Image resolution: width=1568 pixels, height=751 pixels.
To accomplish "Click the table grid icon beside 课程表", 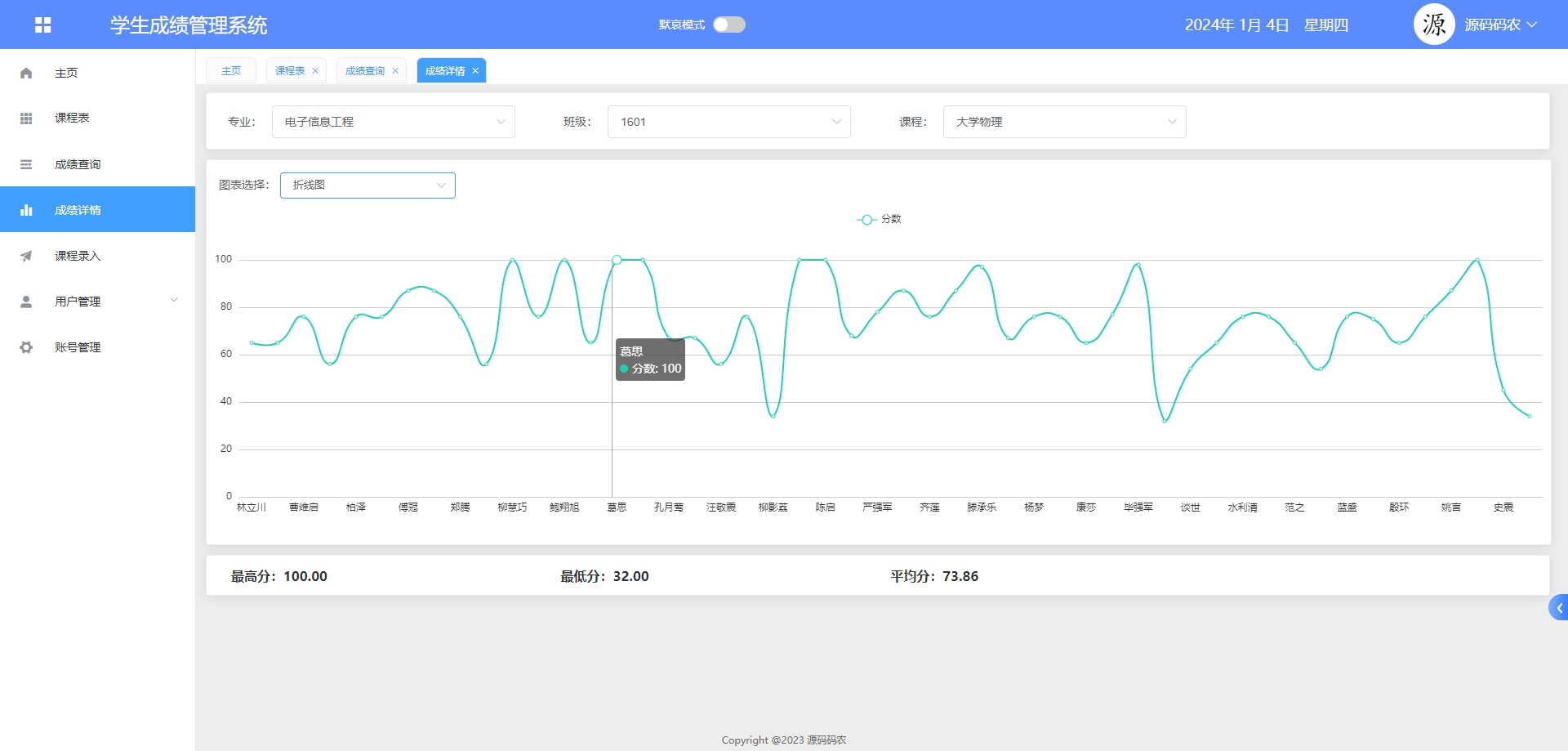I will pos(26,118).
